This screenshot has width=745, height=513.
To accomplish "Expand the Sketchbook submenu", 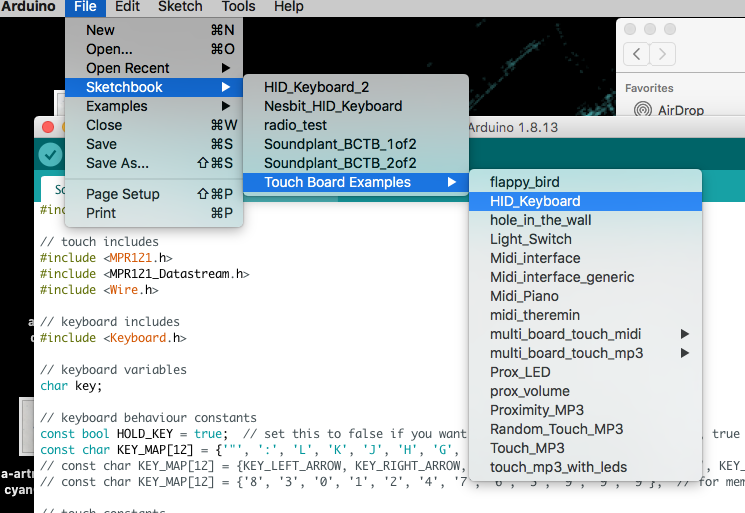I will [x=154, y=87].
